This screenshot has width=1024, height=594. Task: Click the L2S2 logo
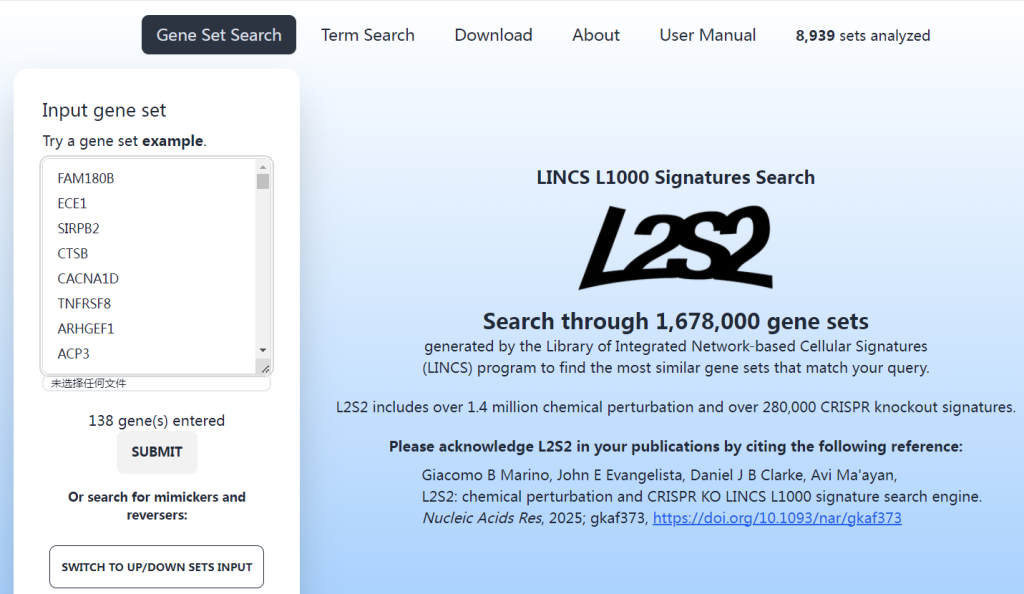(675, 247)
